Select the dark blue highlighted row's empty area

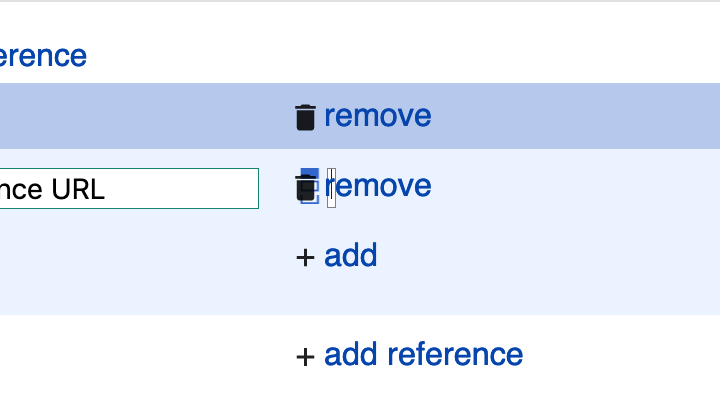click(x=138, y=116)
